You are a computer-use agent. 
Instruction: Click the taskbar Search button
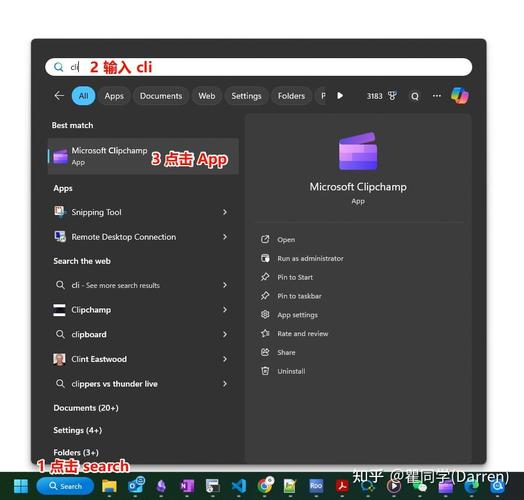click(65, 486)
